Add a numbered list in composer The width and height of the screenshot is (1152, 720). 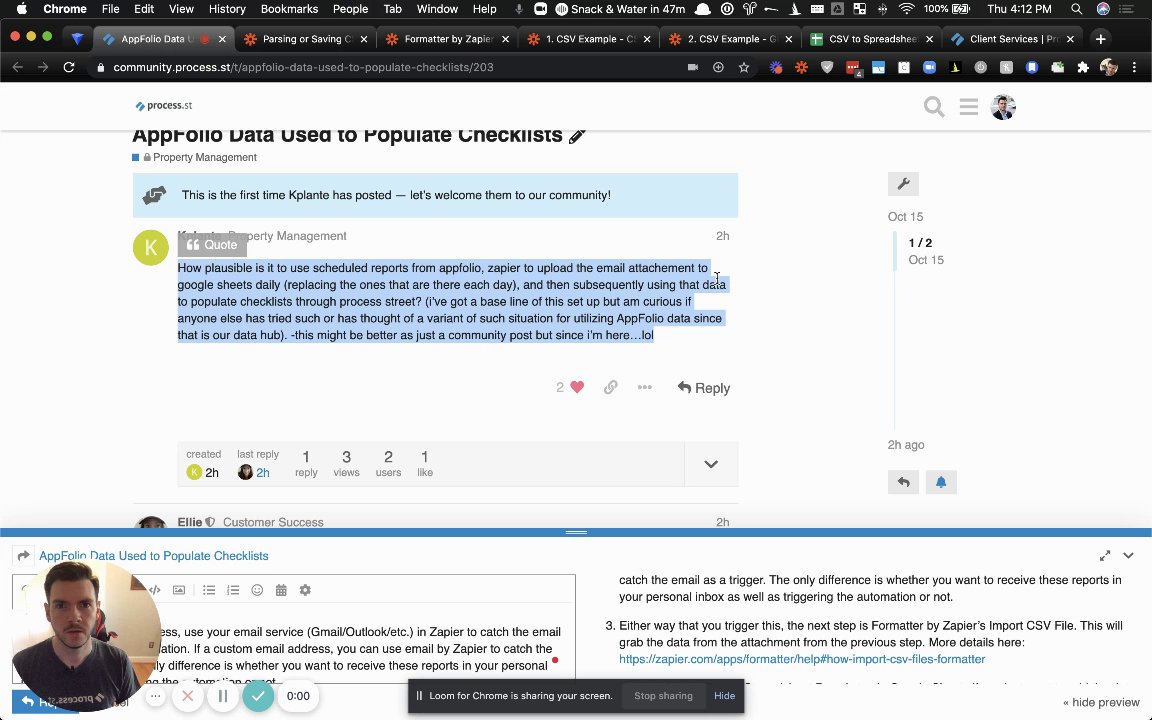coord(233,590)
